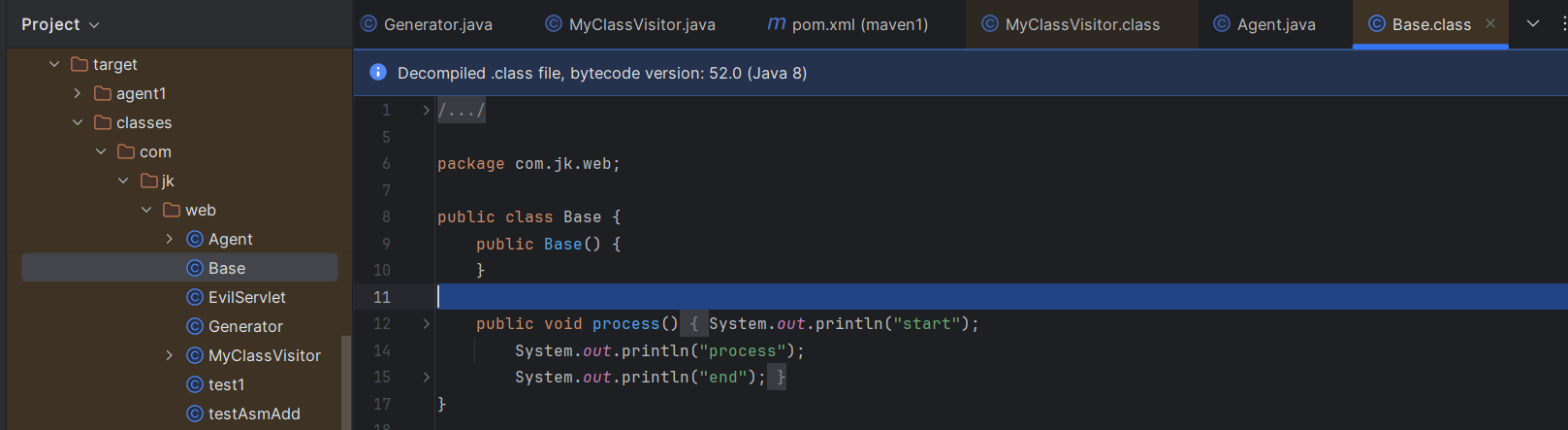
Task: Click package com.jk.web declaration
Action: pos(528,164)
